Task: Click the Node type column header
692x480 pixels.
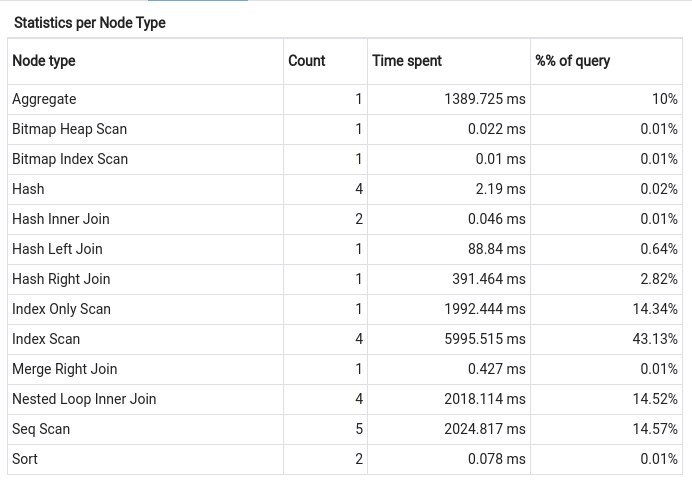Action: tap(44, 61)
